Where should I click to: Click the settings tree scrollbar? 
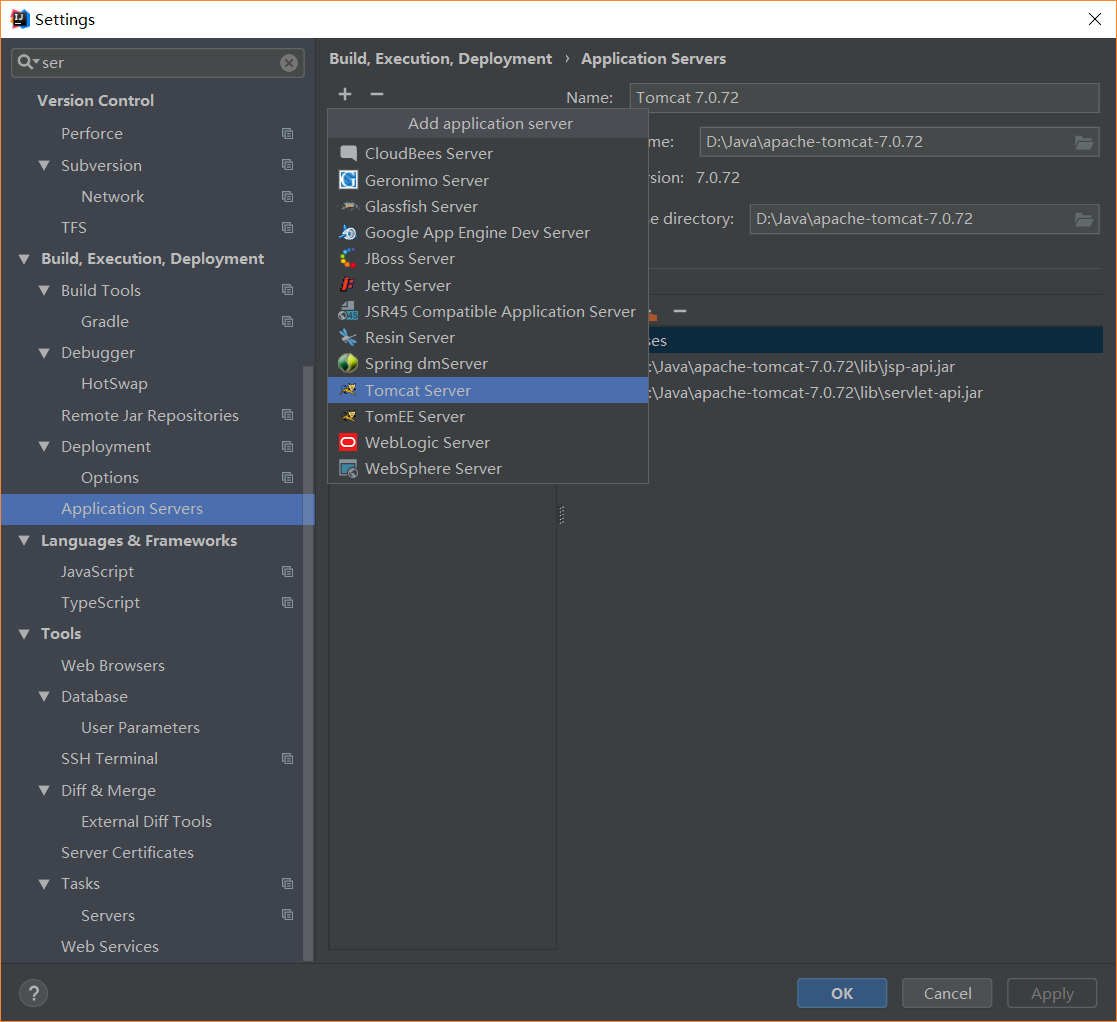point(308,662)
